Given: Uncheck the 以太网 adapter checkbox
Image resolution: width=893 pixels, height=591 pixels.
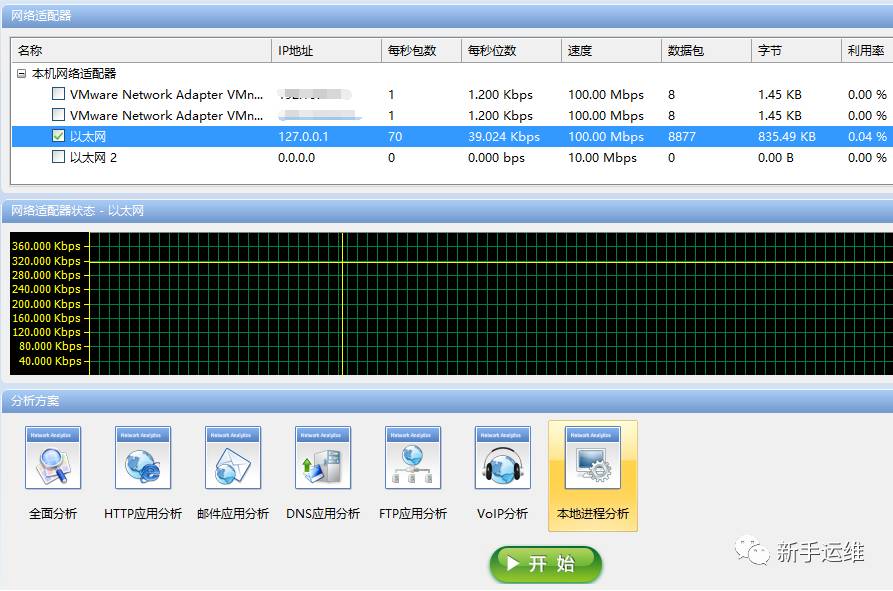Looking at the screenshot, I should click(x=59, y=136).
